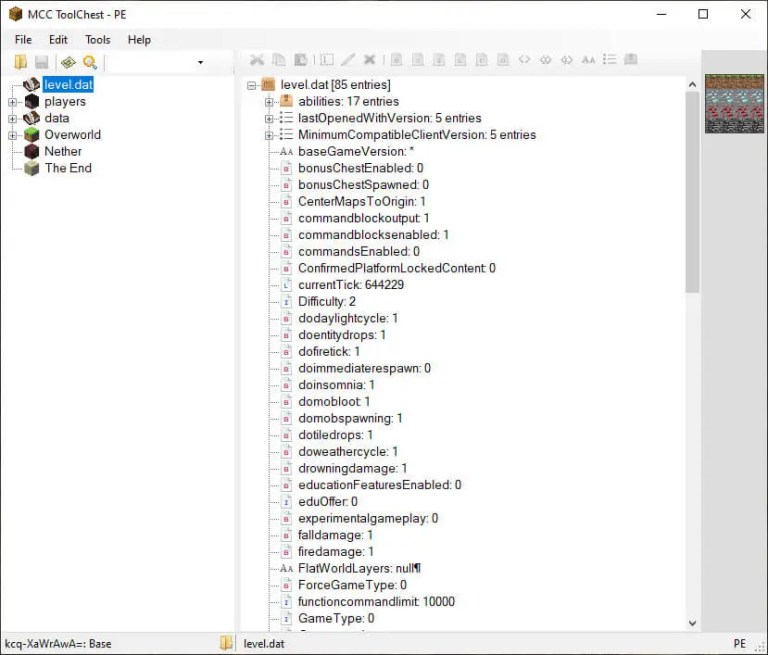Select level.dat in the left tree
The width and height of the screenshot is (768, 655).
click(68, 84)
